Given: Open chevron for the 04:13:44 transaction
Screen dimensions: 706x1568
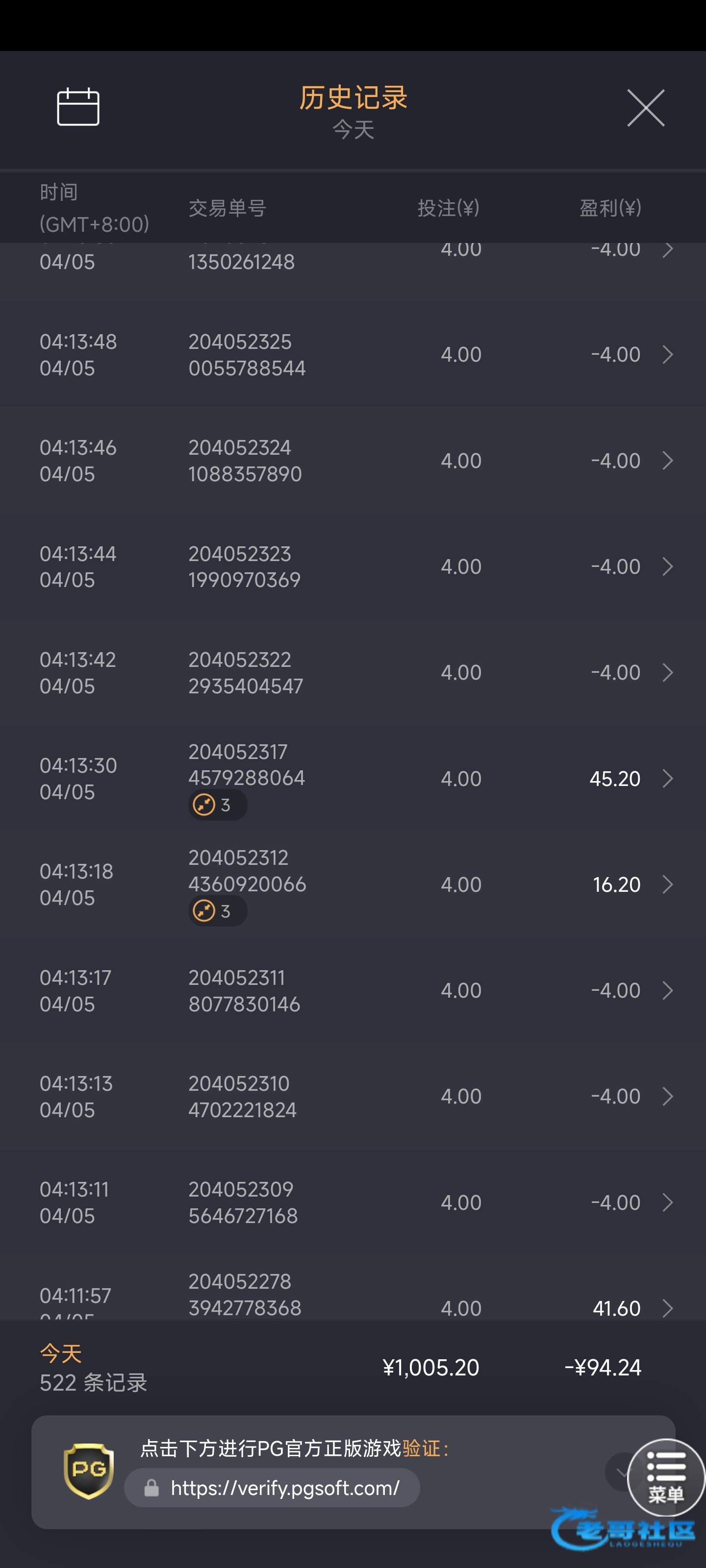Looking at the screenshot, I should click(668, 567).
